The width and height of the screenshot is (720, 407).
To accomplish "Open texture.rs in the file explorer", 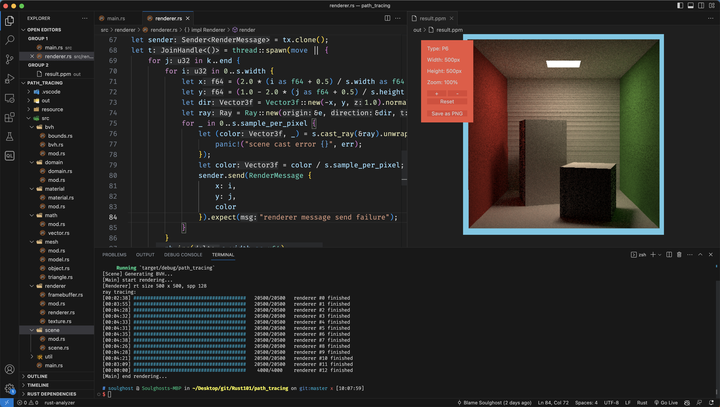I will pos(59,321).
